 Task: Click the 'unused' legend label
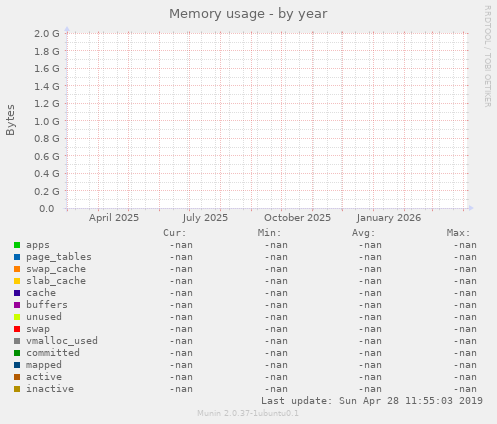pos(44,317)
